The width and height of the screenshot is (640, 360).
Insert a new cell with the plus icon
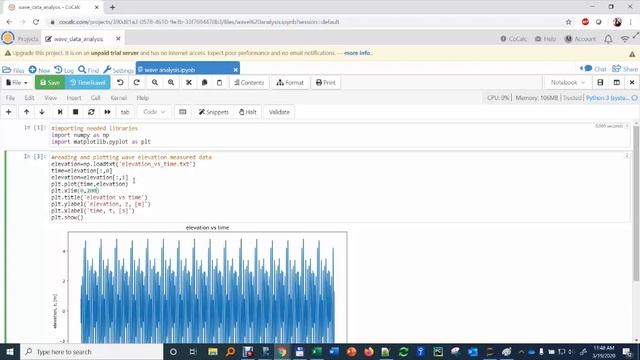9,112
